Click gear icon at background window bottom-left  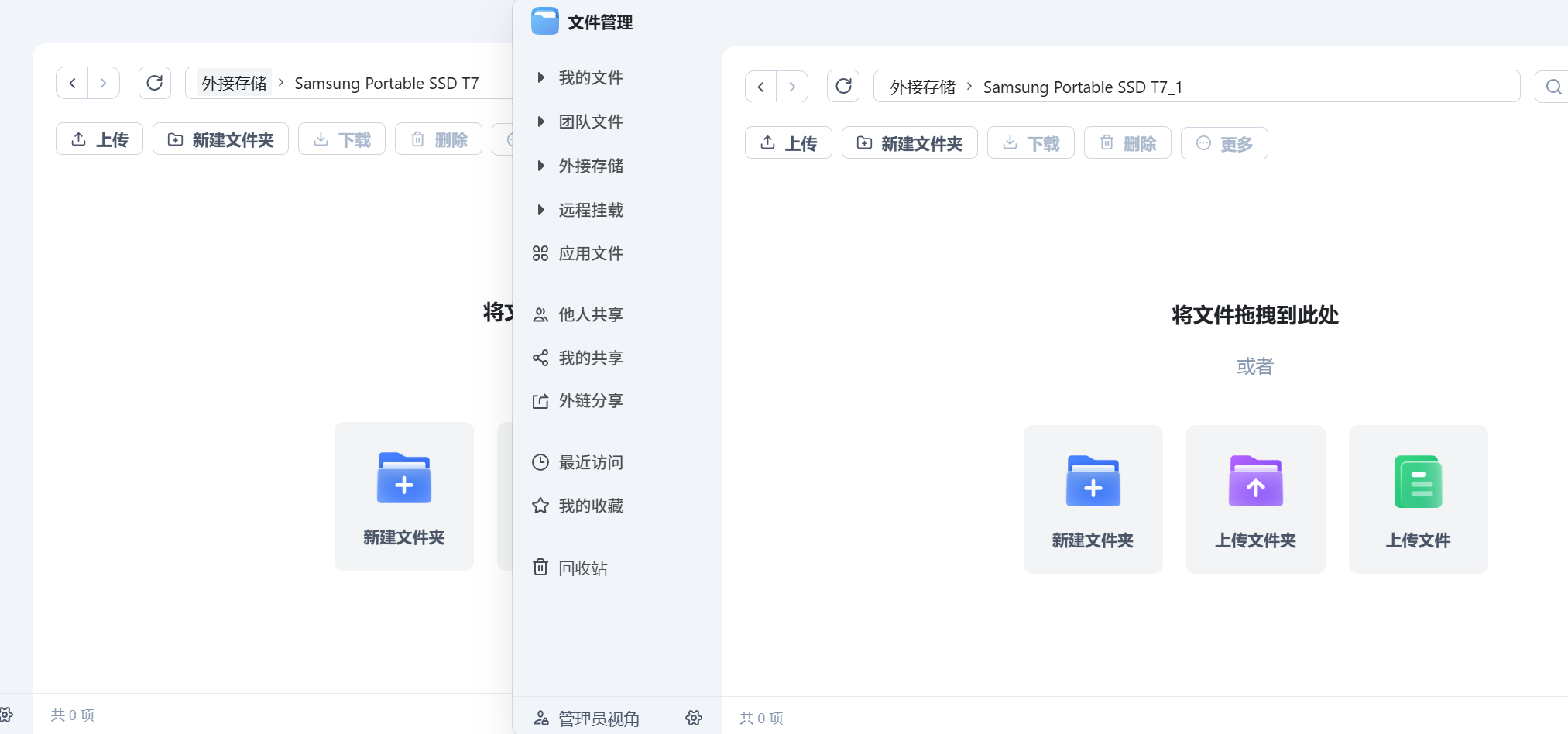click(6, 715)
